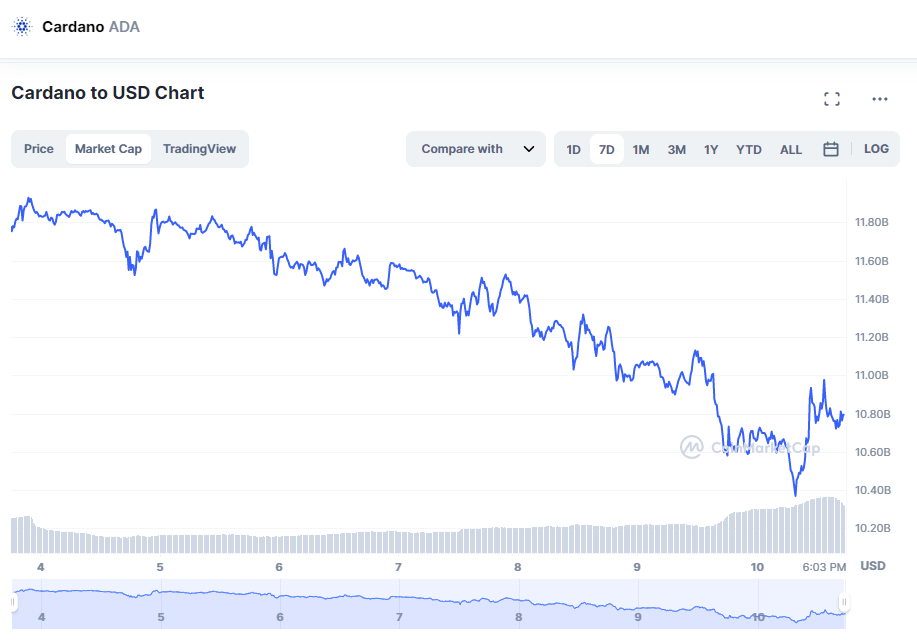The height and width of the screenshot is (640, 917).
Task: Click the 10.60B axis label
Action: (873, 452)
